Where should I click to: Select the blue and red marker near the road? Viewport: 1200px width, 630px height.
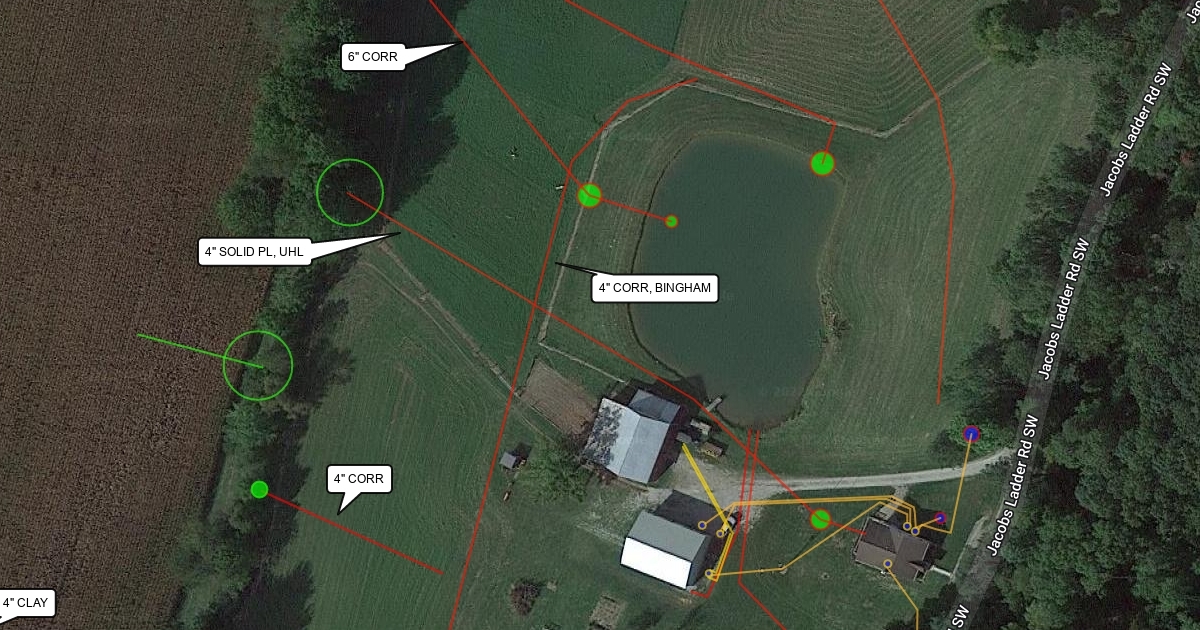pyautogui.click(x=971, y=433)
